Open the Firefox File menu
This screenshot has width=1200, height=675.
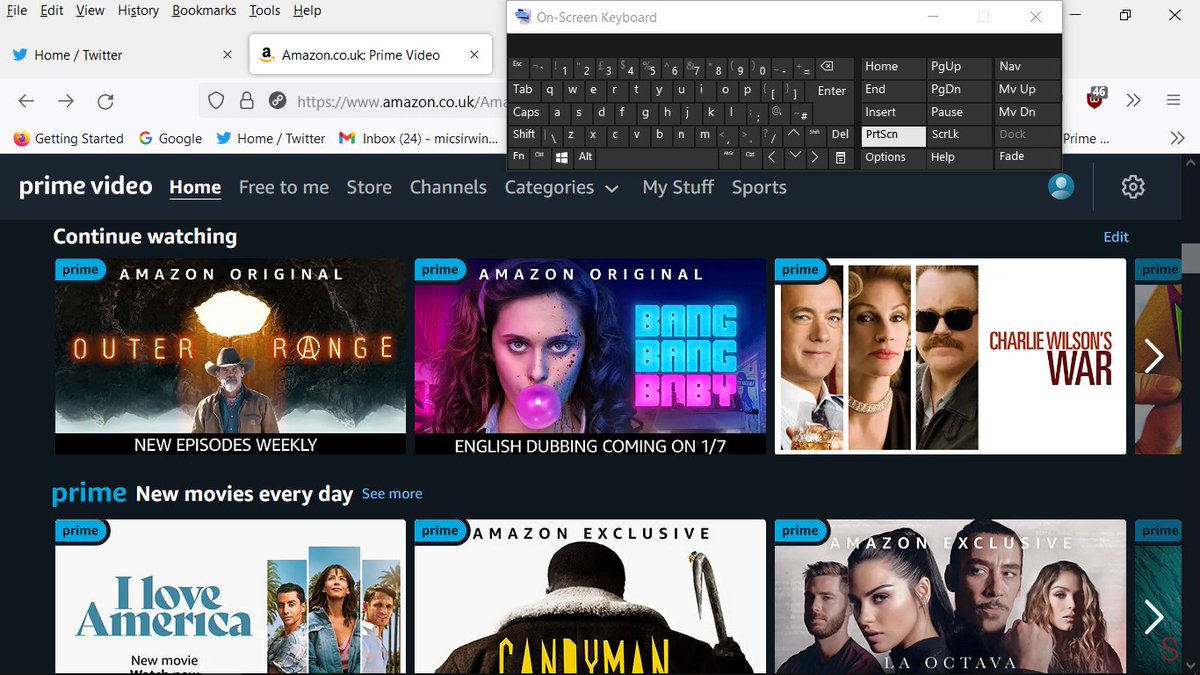coord(16,10)
